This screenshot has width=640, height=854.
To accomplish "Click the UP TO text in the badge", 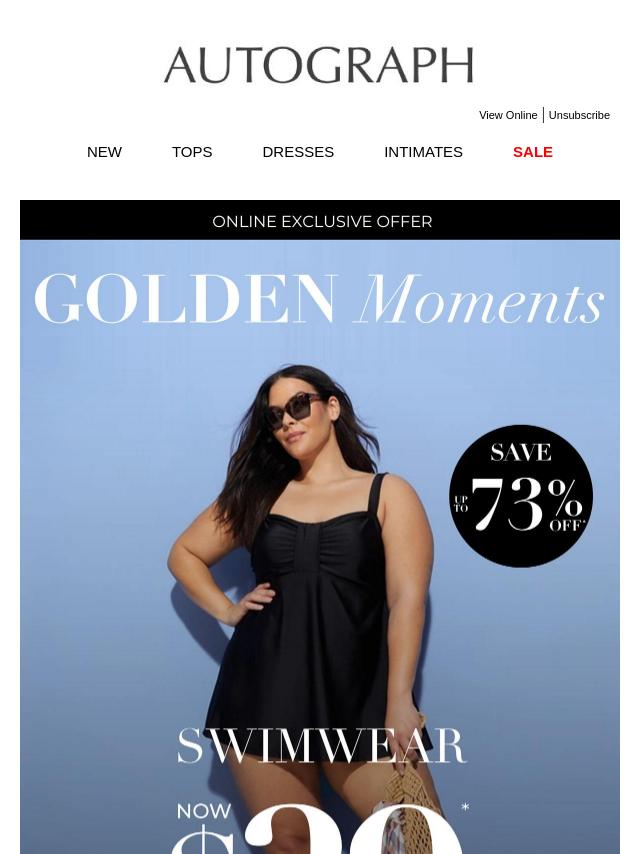I will pos(461,504).
